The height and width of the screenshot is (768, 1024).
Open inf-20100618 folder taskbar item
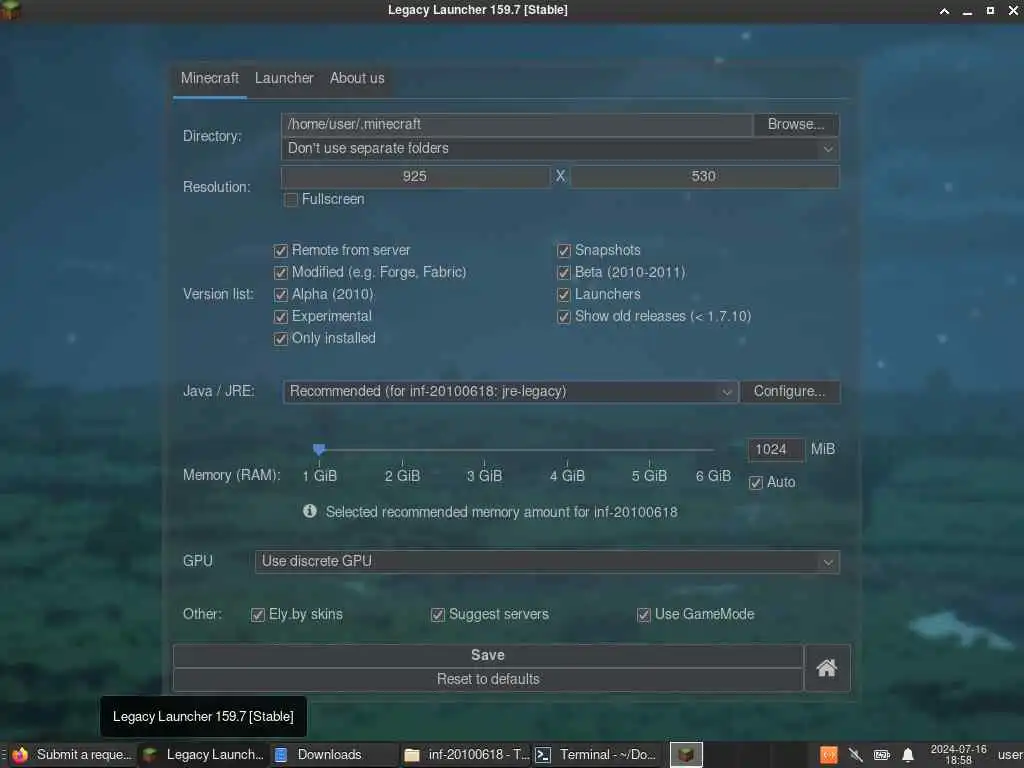tap(466, 755)
